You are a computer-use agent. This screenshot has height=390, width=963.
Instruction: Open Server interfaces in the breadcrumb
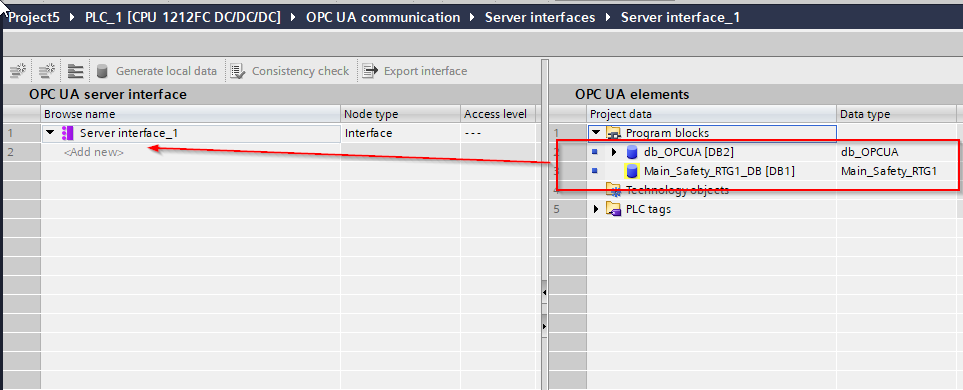click(540, 17)
